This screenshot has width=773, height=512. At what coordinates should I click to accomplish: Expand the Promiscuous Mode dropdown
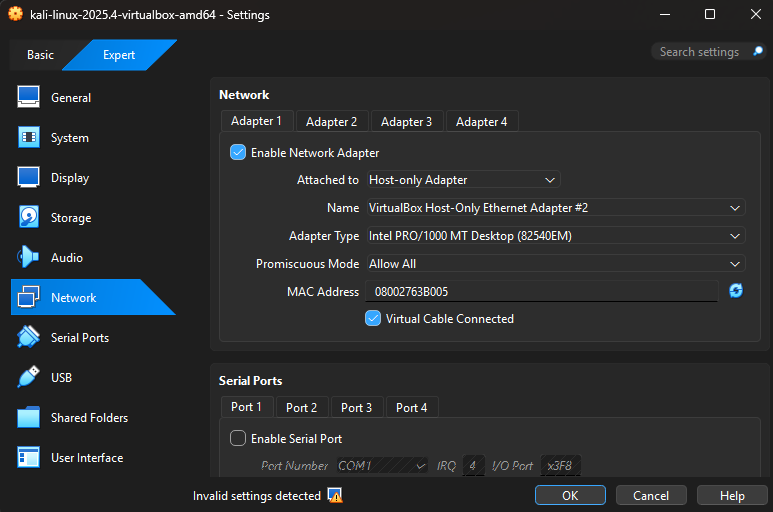[556, 264]
